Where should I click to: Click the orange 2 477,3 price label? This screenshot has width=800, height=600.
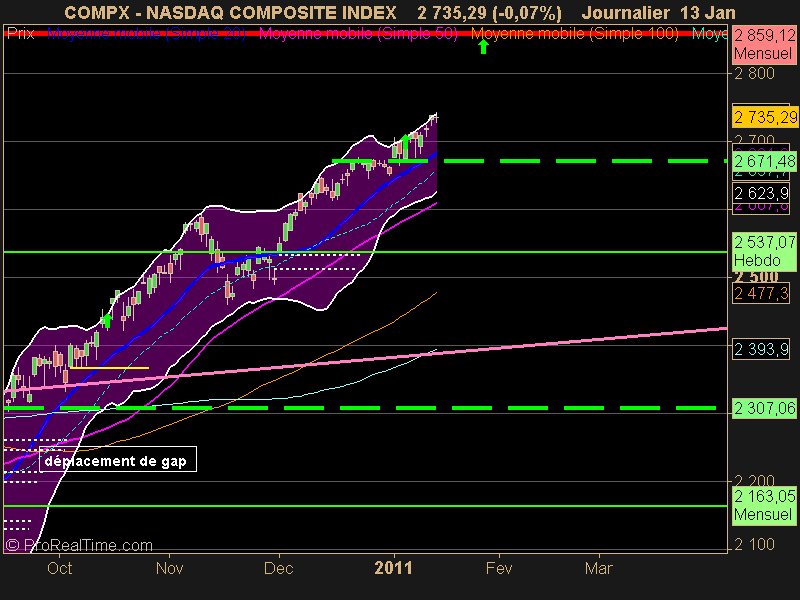[761, 293]
